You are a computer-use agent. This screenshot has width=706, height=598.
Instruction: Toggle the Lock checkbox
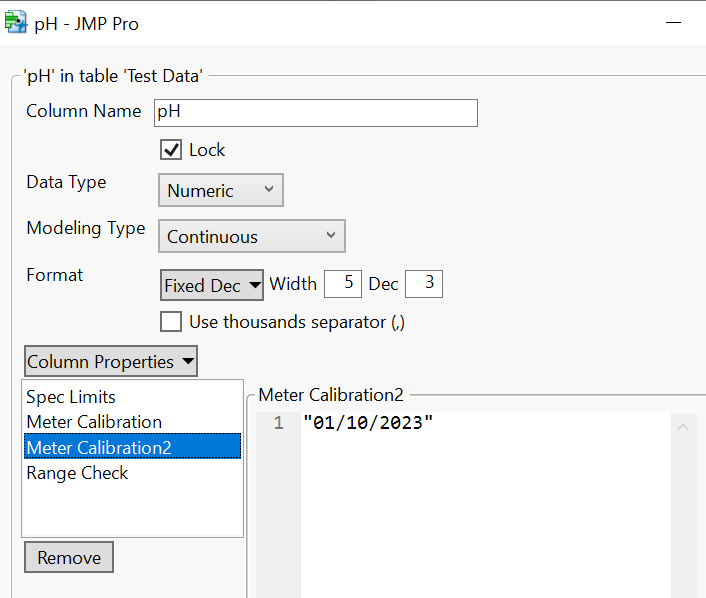click(171, 150)
